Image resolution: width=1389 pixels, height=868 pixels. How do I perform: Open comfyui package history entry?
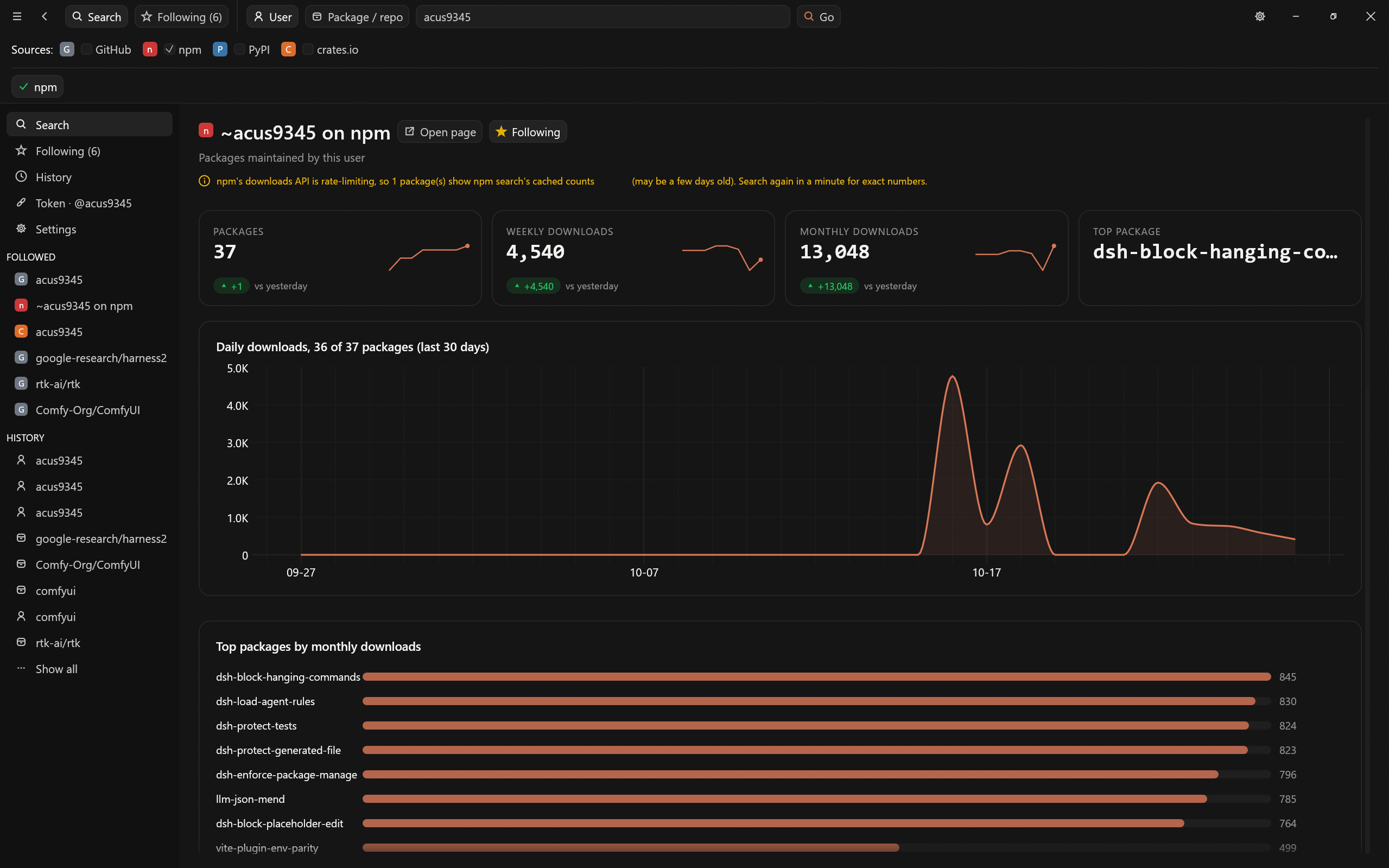point(90,590)
